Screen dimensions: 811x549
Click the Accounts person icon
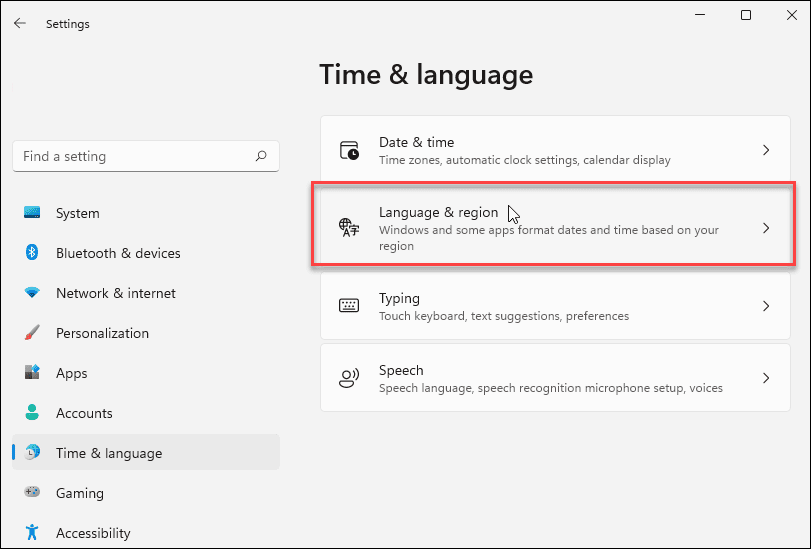33,413
